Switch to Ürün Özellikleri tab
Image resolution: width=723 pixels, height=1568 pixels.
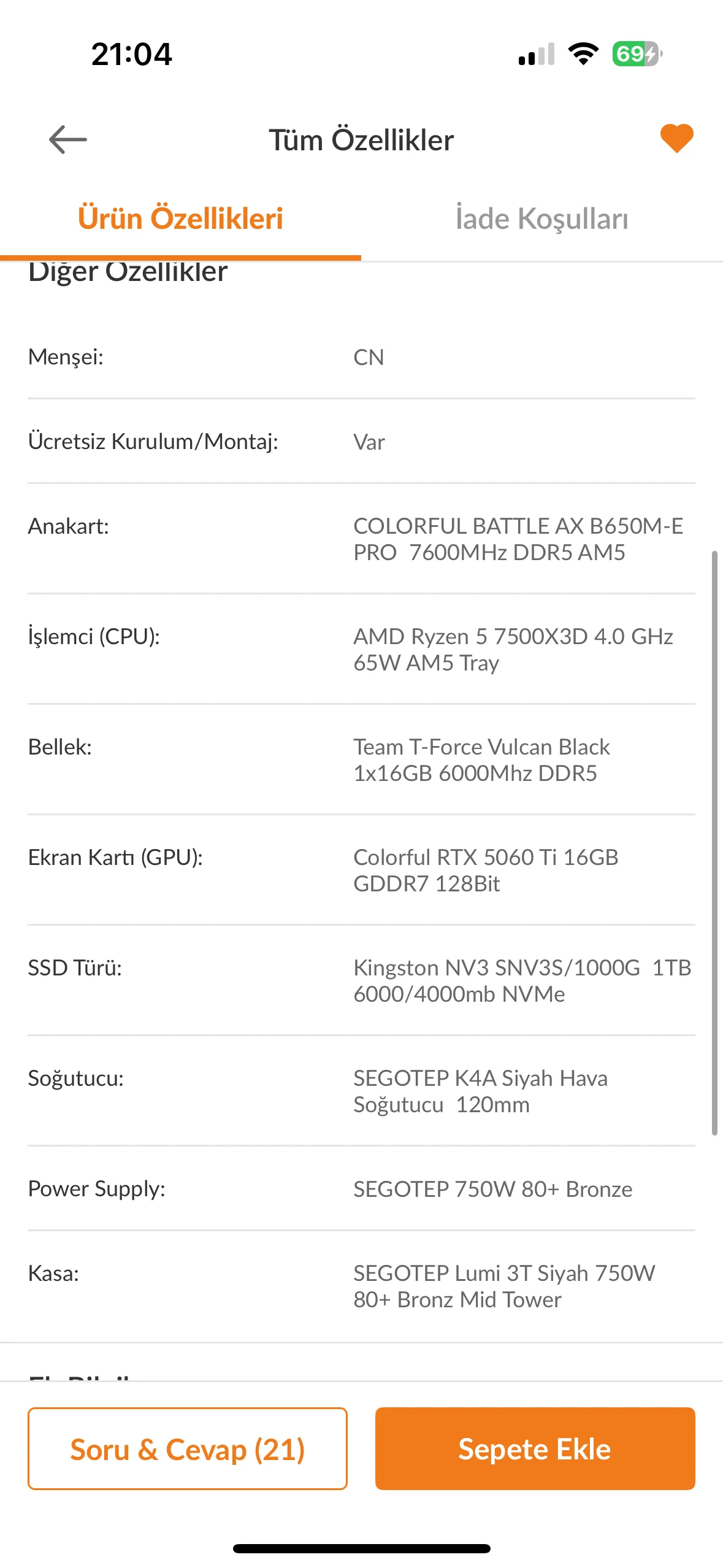[x=180, y=219]
